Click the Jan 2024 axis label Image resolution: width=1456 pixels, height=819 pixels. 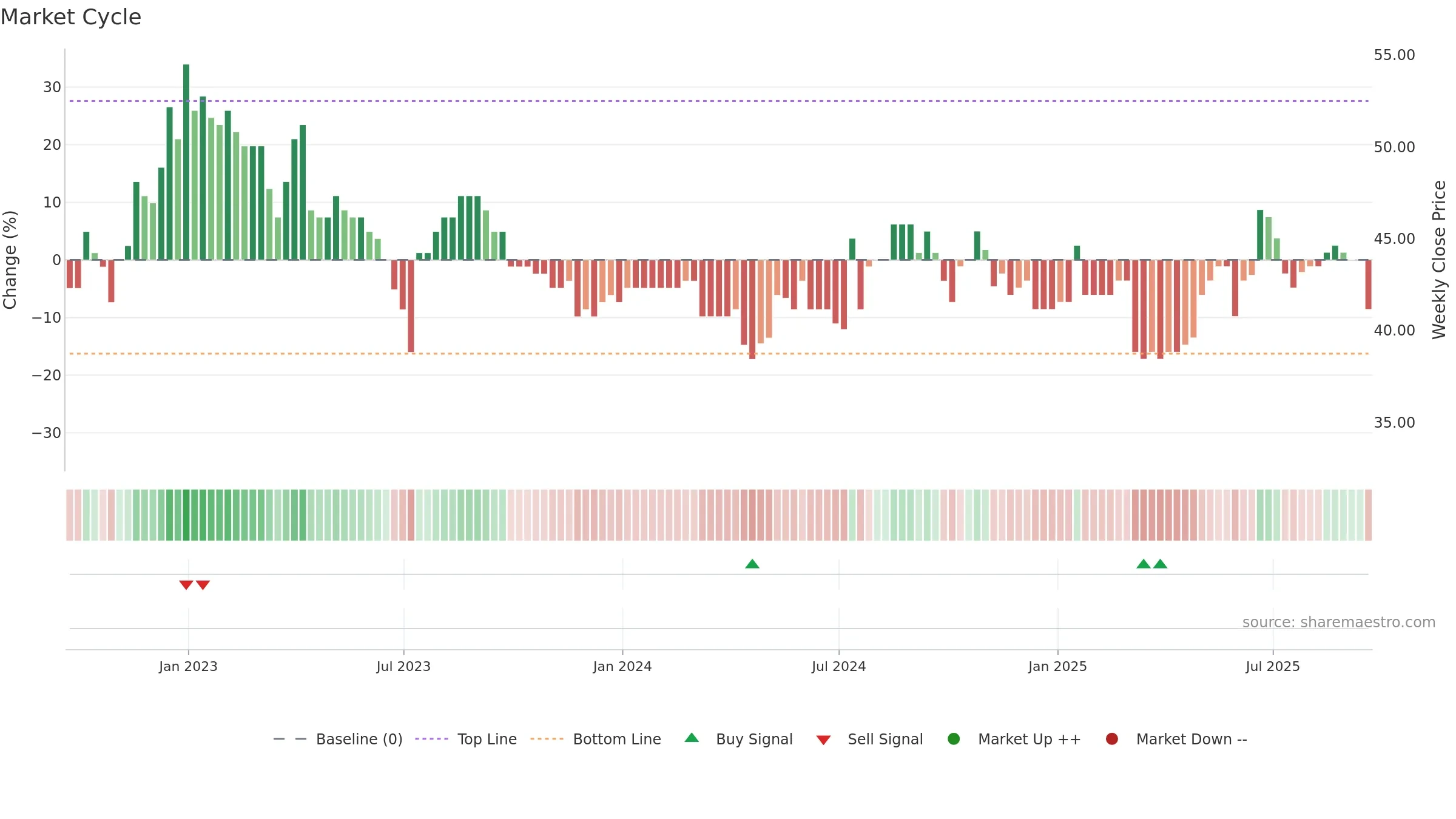point(622,666)
